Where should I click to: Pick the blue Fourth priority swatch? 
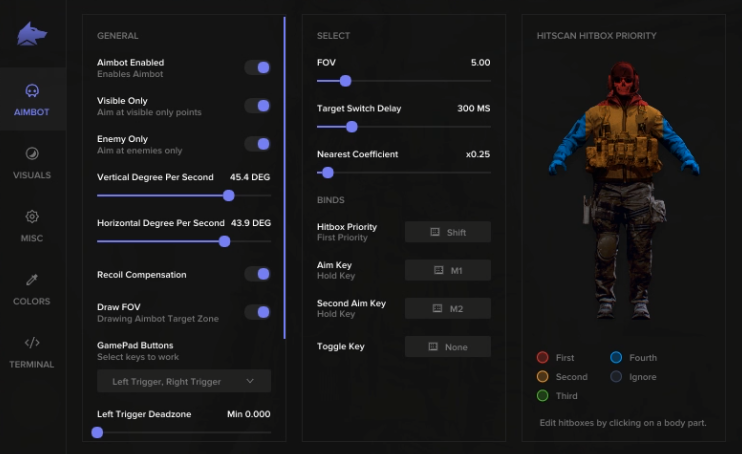tap(616, 357)
